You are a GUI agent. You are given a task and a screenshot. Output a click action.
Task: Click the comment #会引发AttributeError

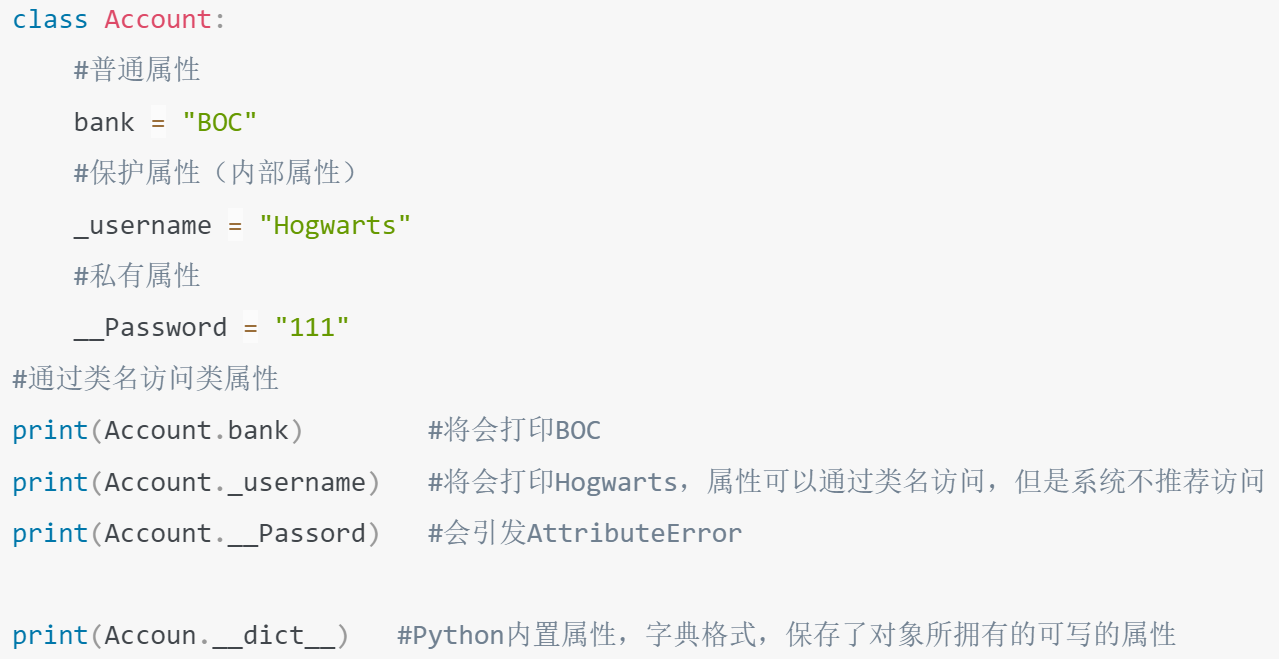pyautogui.click(x=585, y=534)
